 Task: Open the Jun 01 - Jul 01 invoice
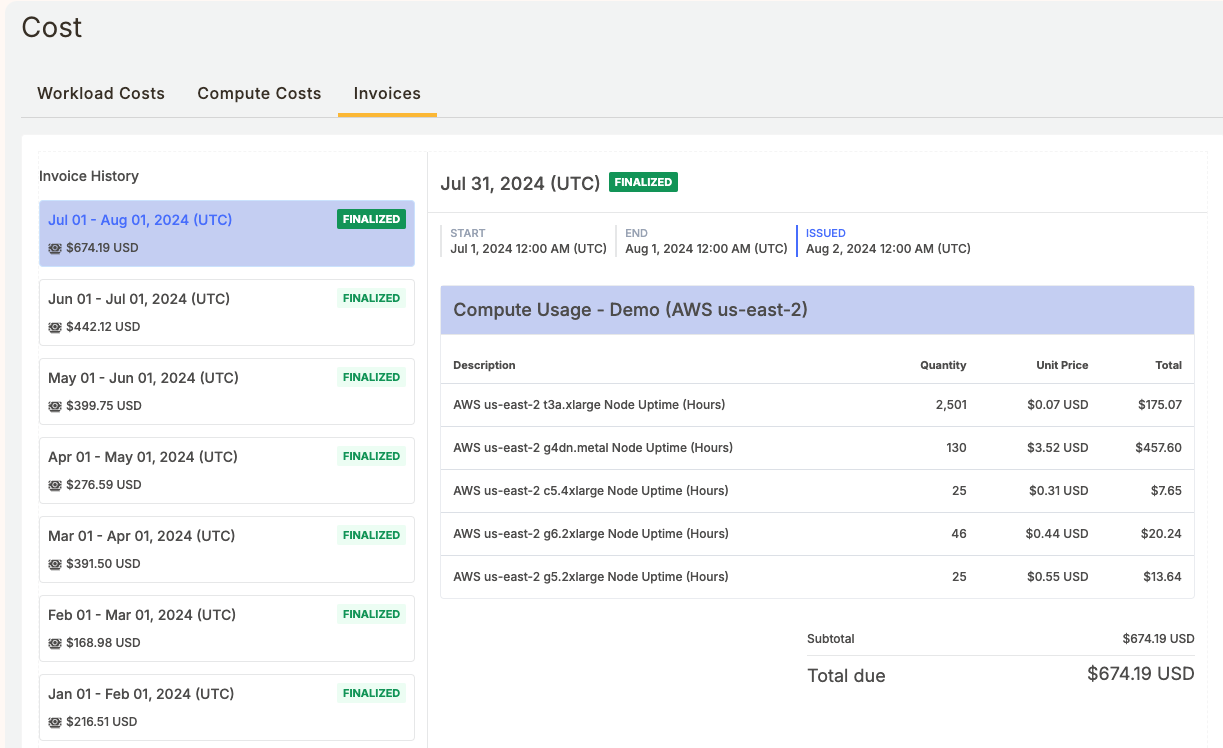pyautogui.click(x=226, y=312)
